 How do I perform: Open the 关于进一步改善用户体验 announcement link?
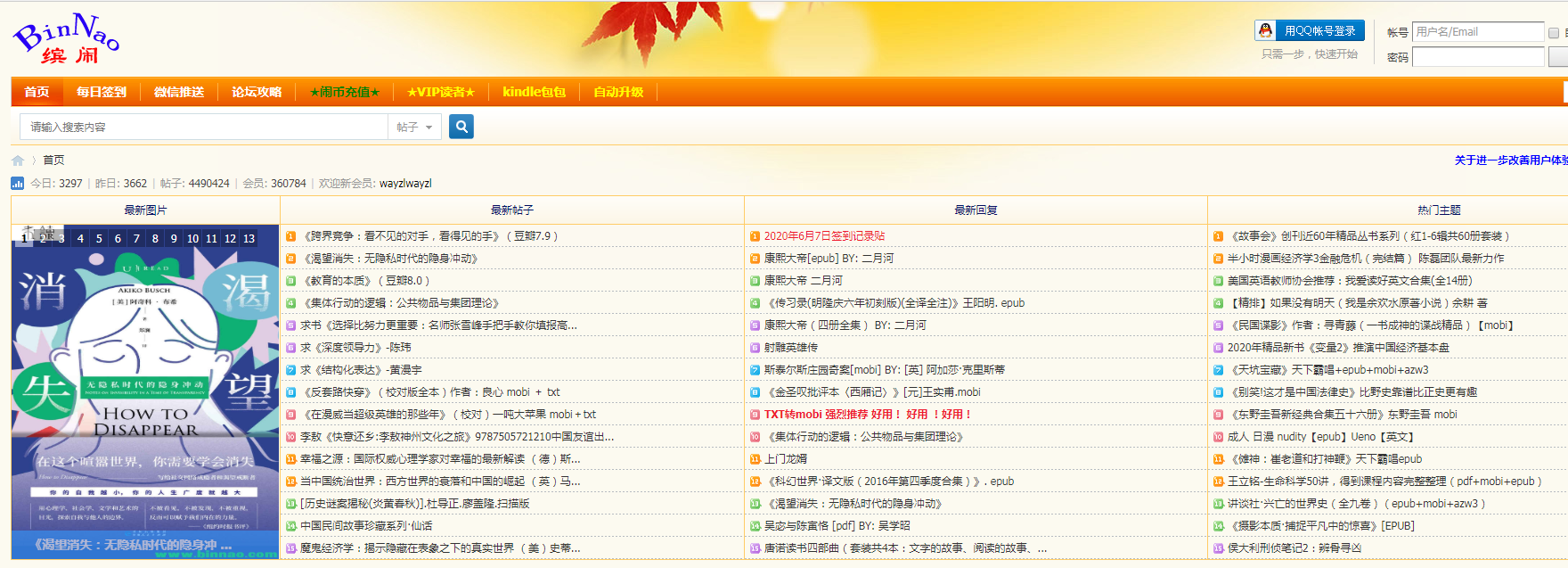pyautogui.click(x=1511, y=161)
